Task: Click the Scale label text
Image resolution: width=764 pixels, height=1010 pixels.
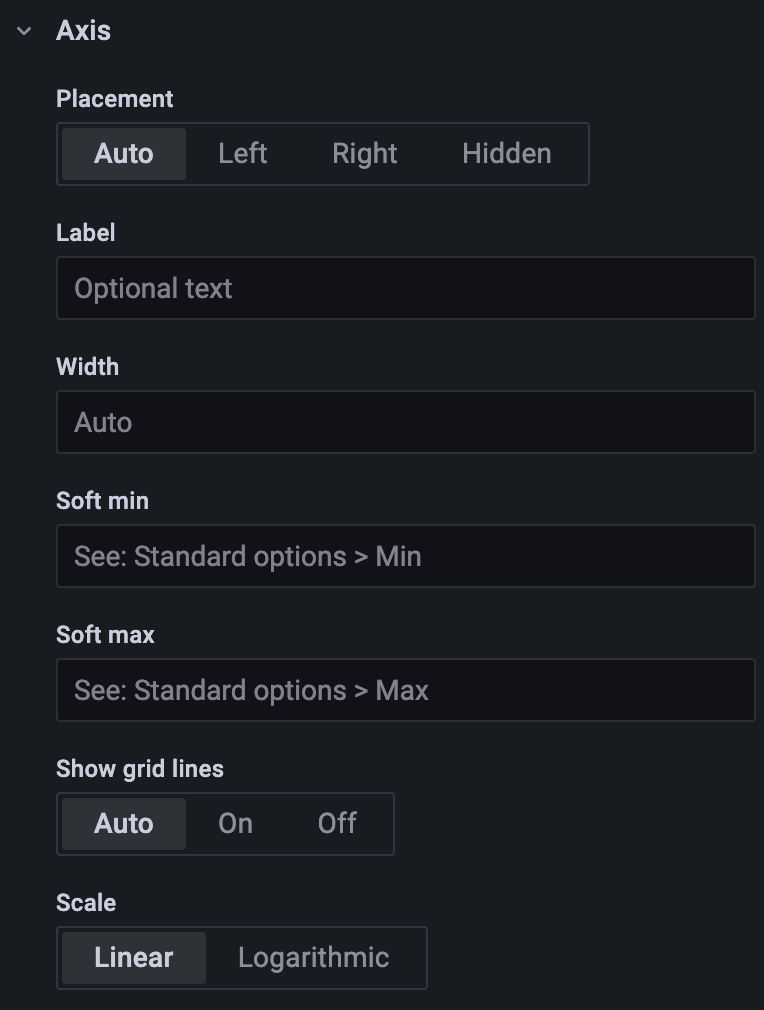Action: pos(86,903)
